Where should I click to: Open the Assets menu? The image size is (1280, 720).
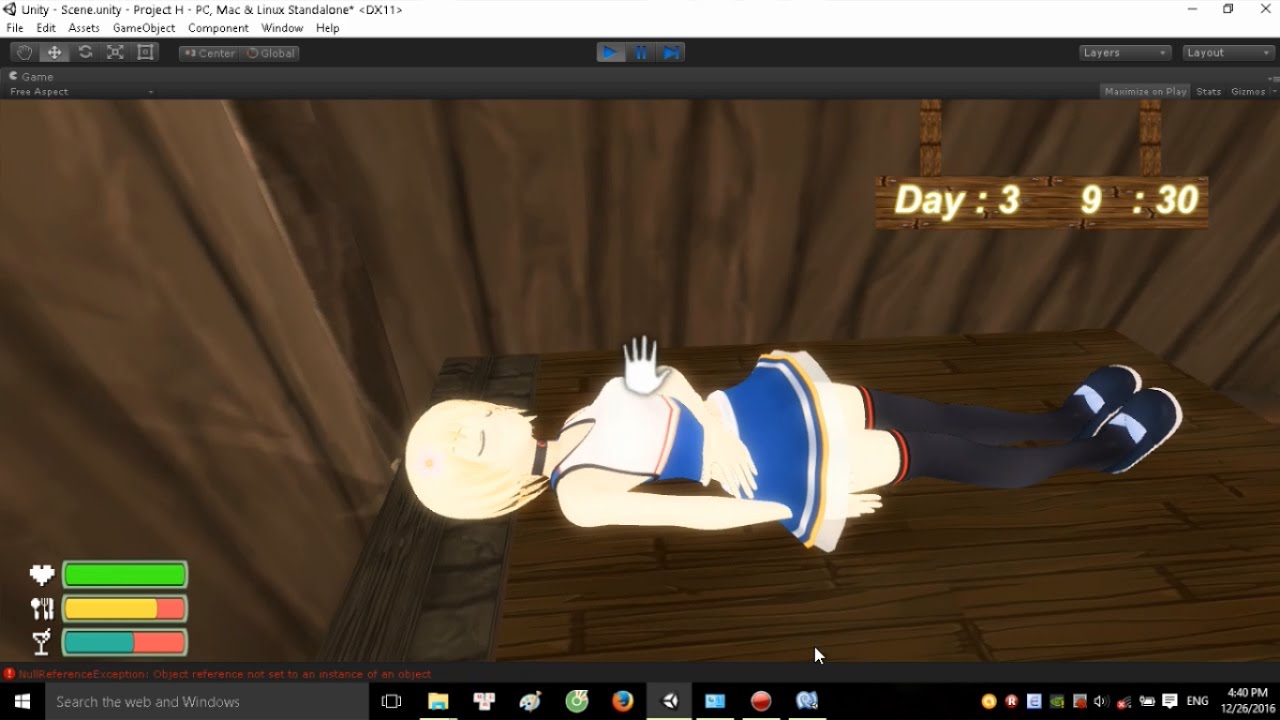(84, 28)
